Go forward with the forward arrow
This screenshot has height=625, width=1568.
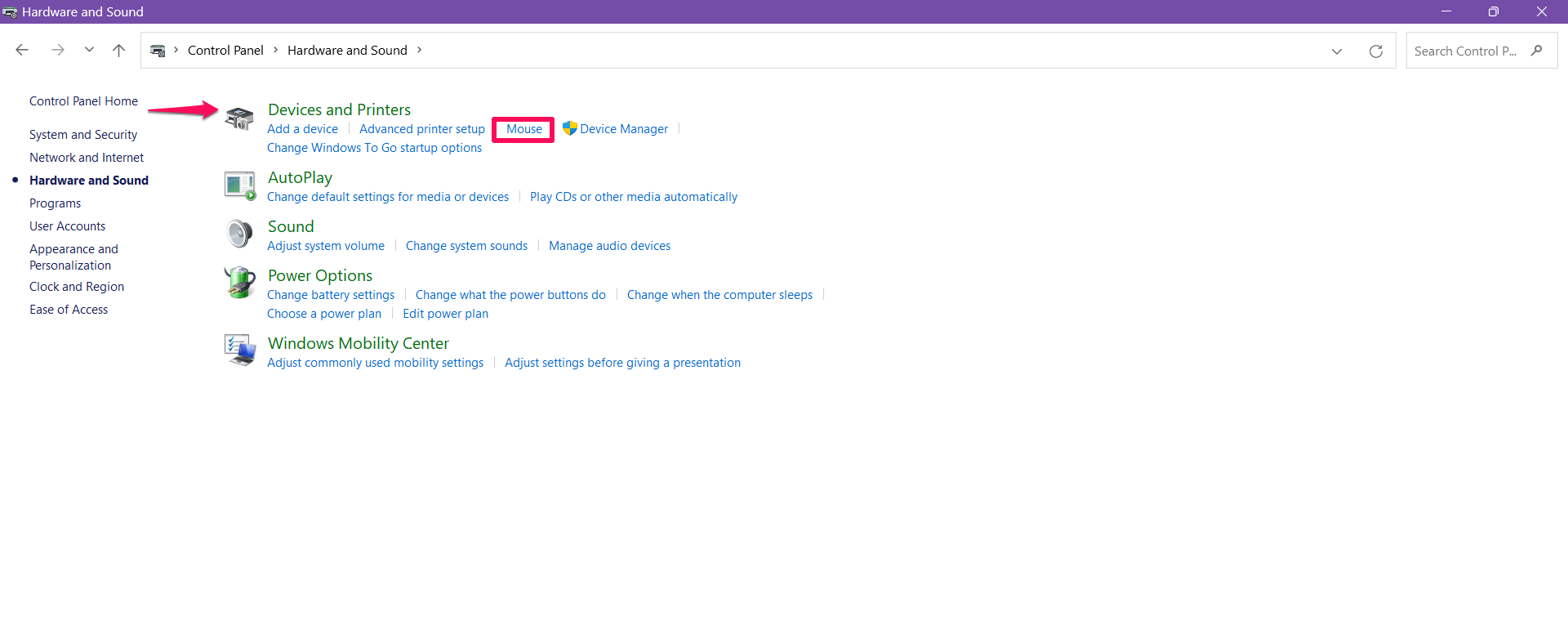coord(58,50)
